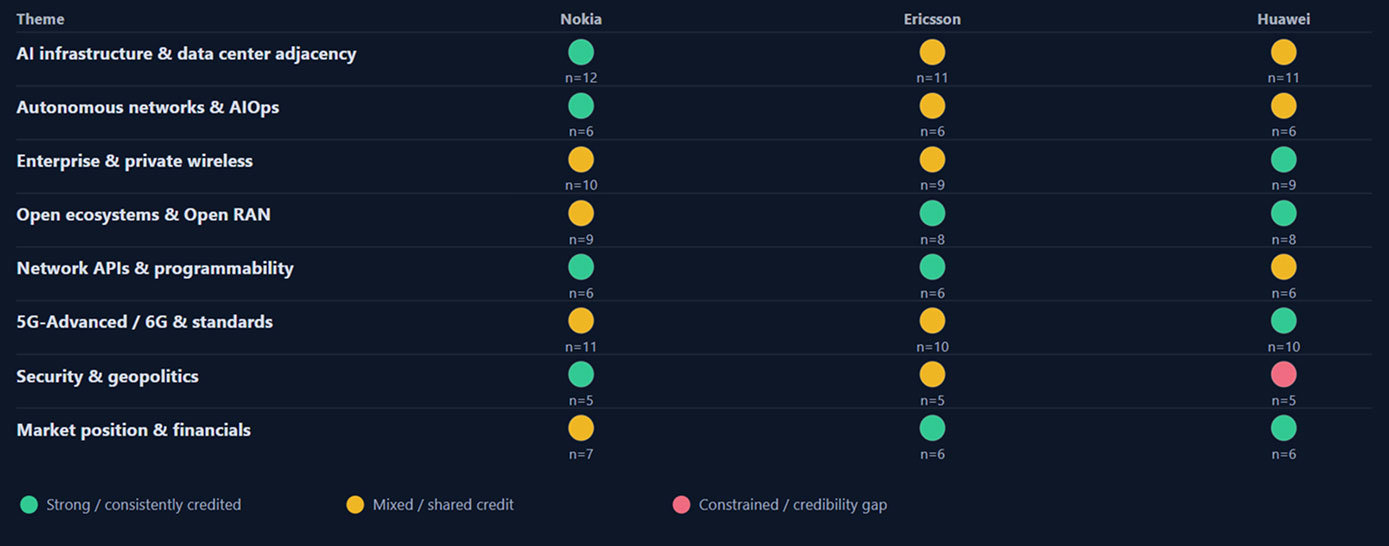
Task: Select Ericsson's dot for 5G-Advanced / 6G row
Action: tap(932, 321)
